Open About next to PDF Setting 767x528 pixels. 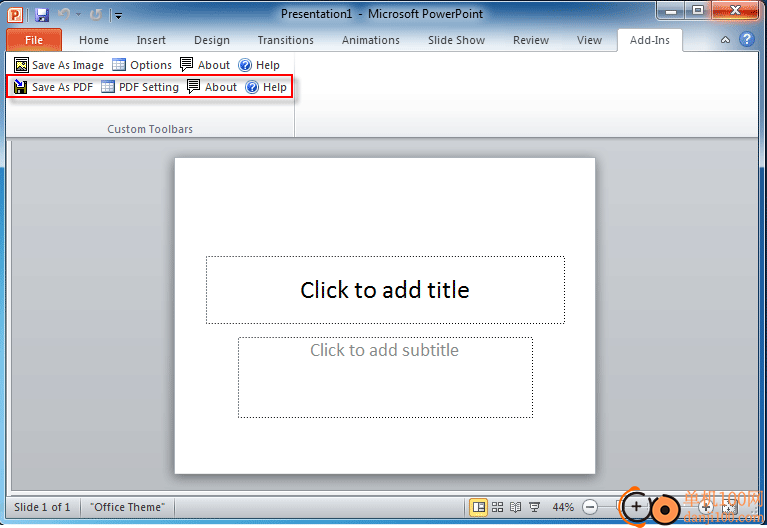point(212,87)
